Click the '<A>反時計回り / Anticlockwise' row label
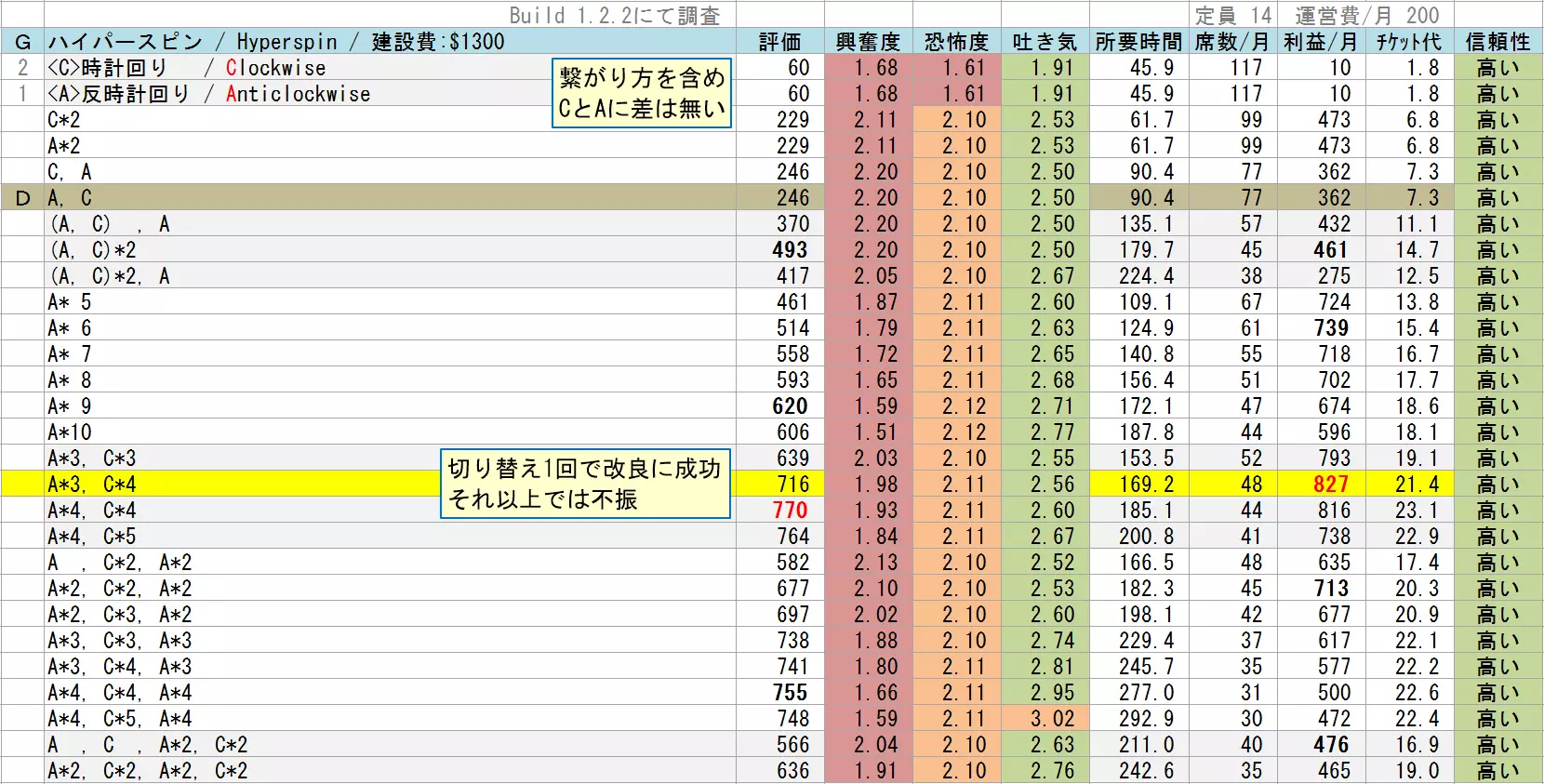1544x784 pixels. coord(209,94)
